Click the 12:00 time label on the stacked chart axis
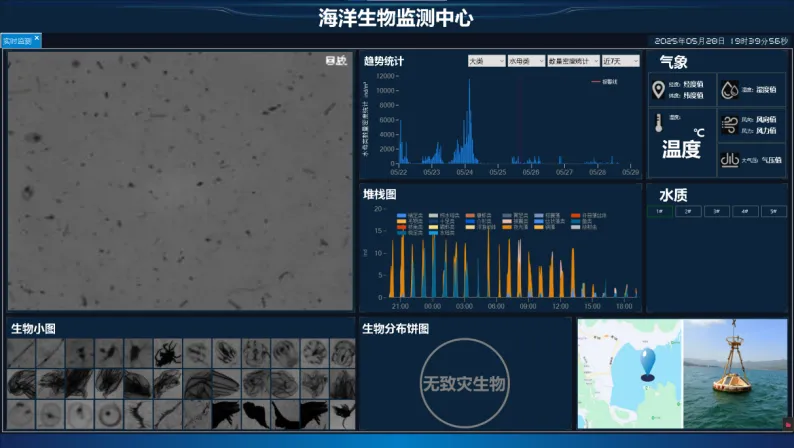The width and height of the screenshot is (794, 448). [x=560, y=306]
